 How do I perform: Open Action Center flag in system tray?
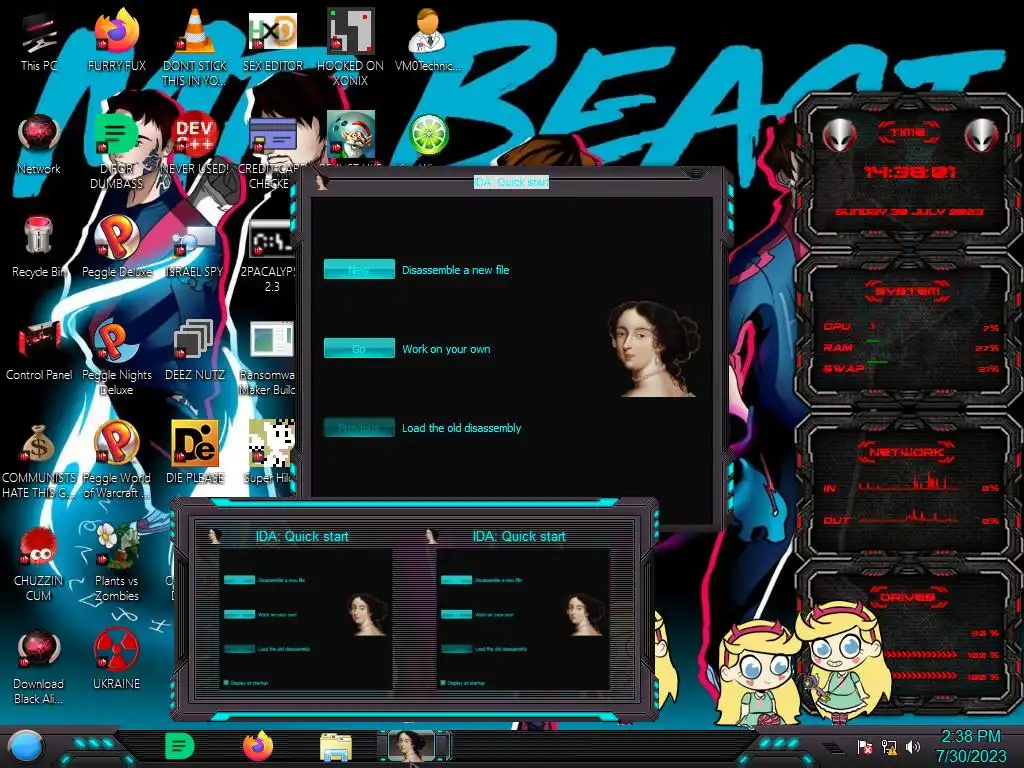865,747
